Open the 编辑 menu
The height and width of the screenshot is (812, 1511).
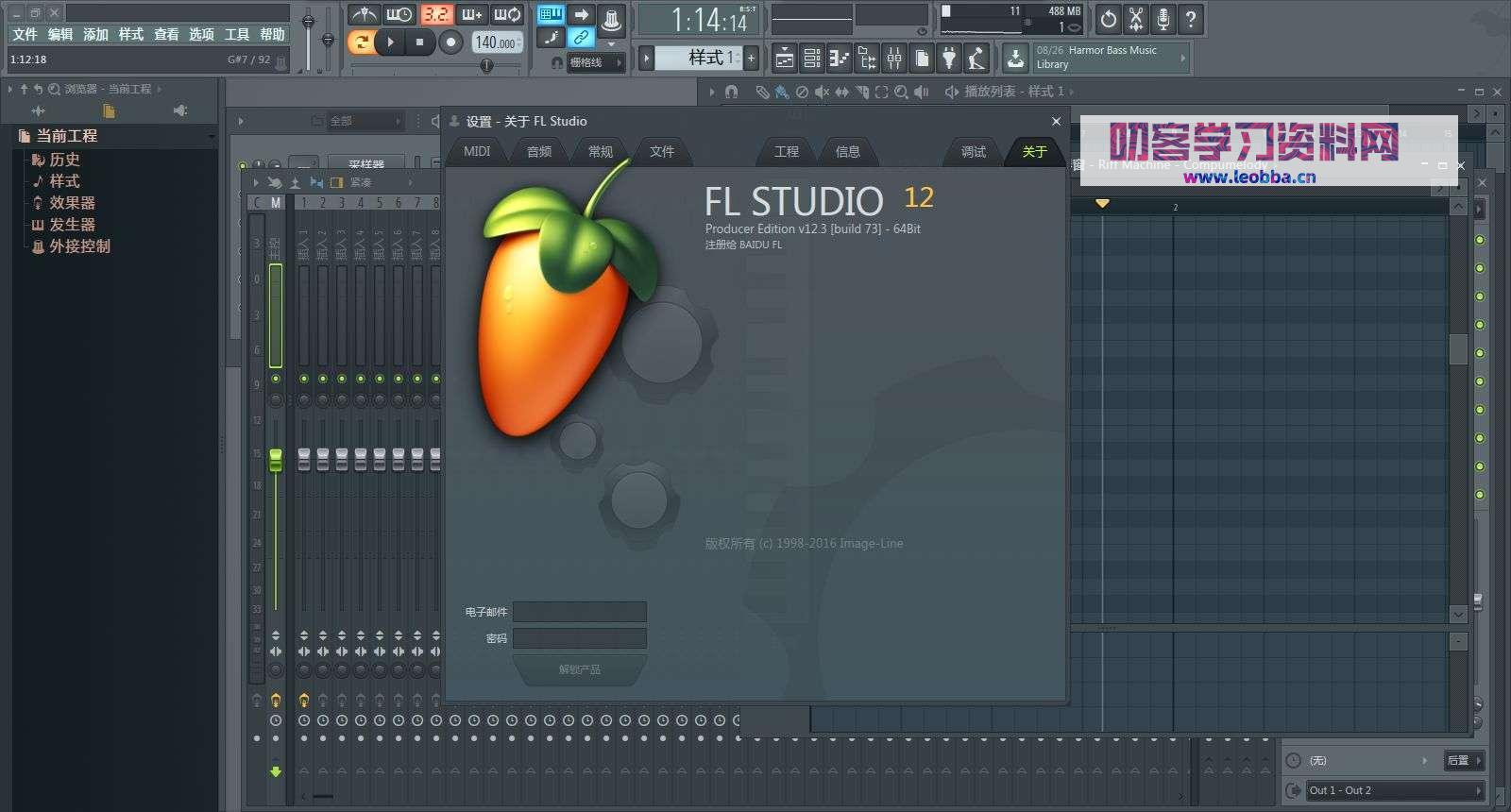tap(60, 34)
